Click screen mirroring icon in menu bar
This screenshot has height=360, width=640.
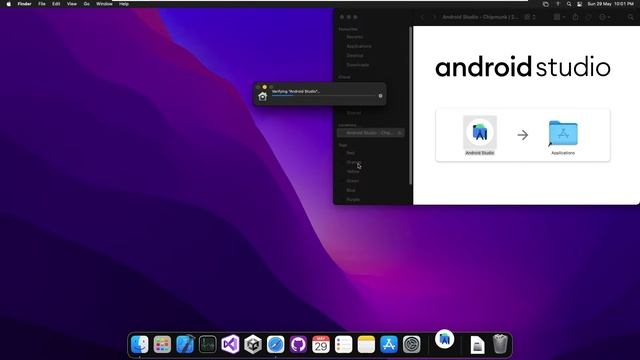coord(546,4)
